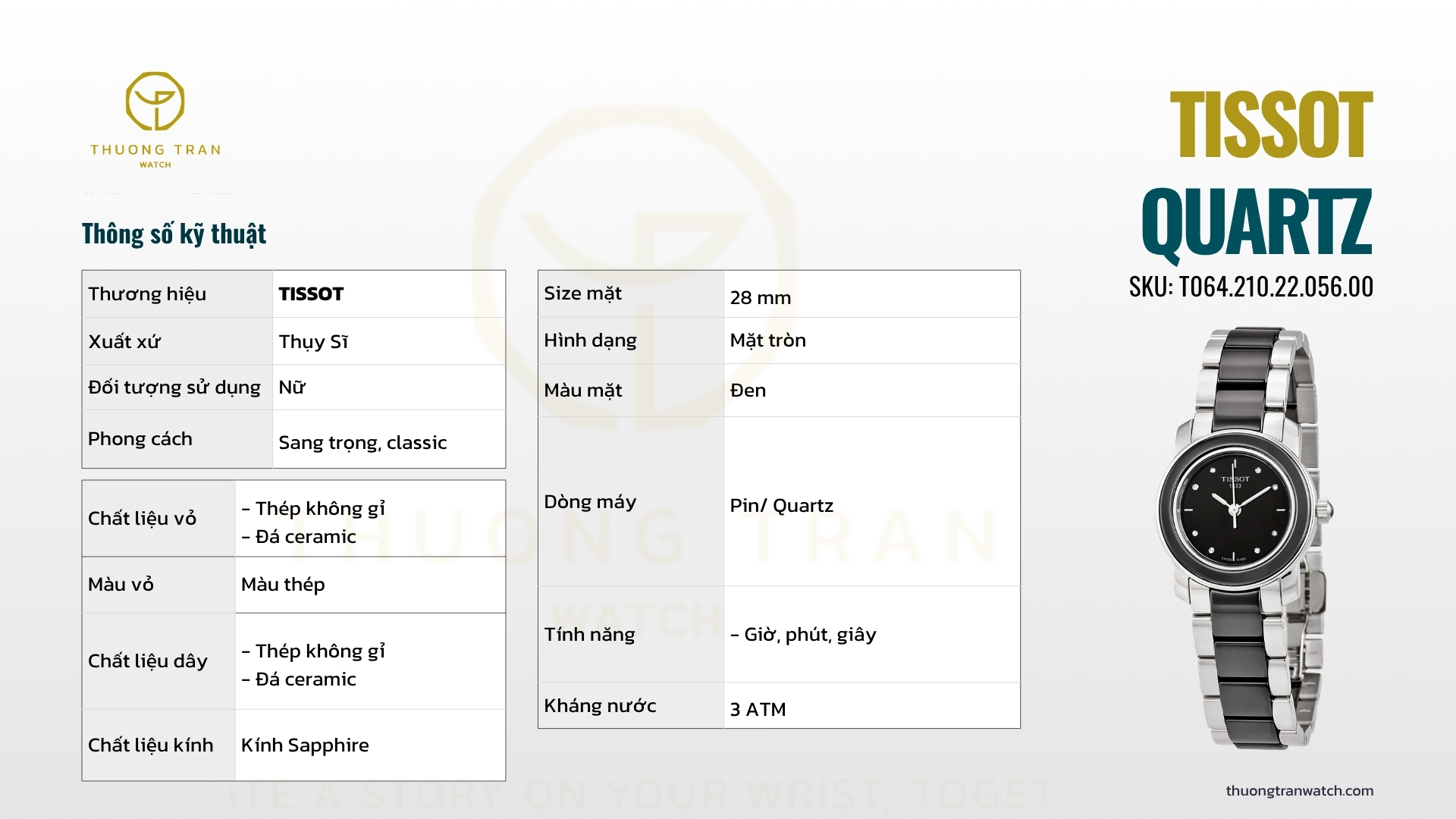Screen dimensions: 1456x819
Task: Click the Kính Sapphire glass value
Action: [x=305, y=745]
